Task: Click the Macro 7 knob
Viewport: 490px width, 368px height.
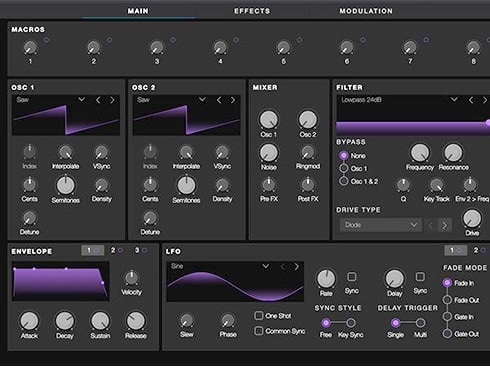Action: pos(410,47)
